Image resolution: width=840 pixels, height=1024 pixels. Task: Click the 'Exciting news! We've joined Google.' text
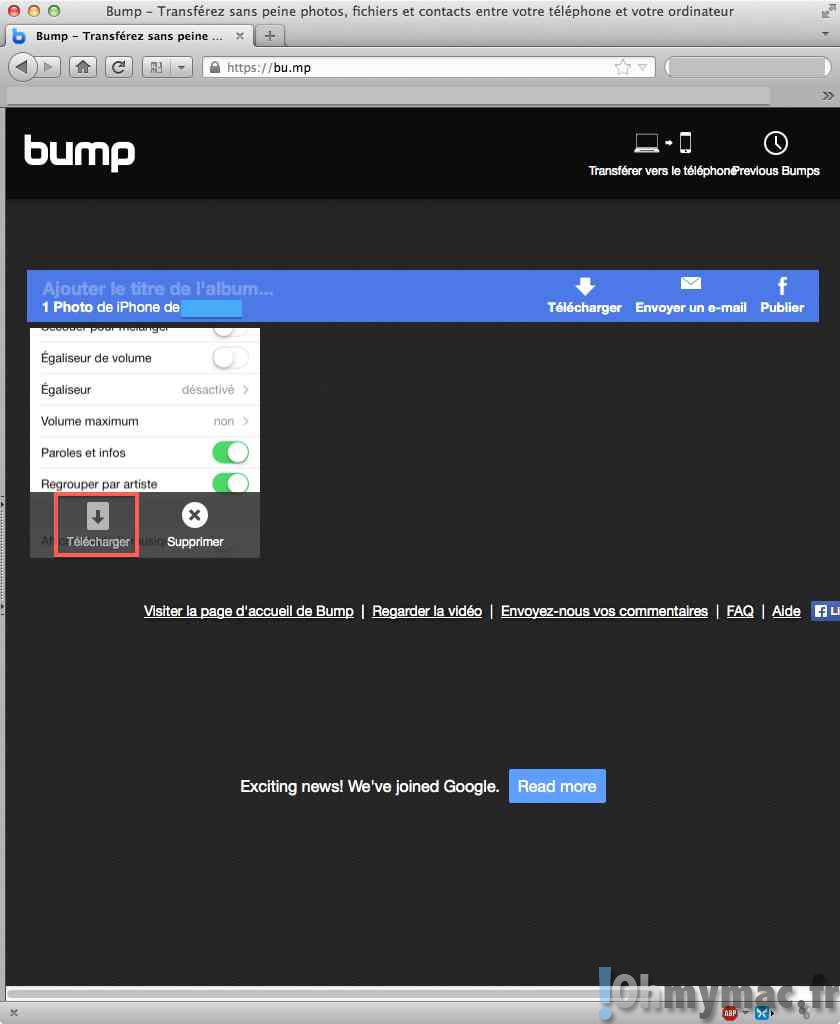point(370,786)
